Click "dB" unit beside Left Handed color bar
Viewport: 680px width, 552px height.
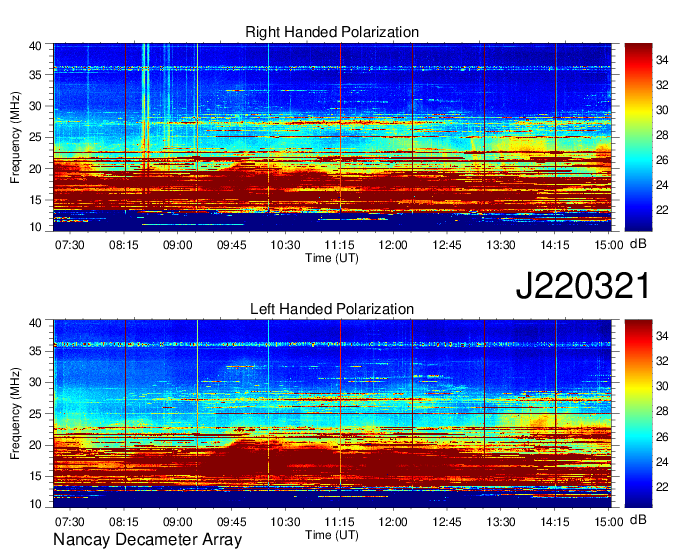point(638,520)
